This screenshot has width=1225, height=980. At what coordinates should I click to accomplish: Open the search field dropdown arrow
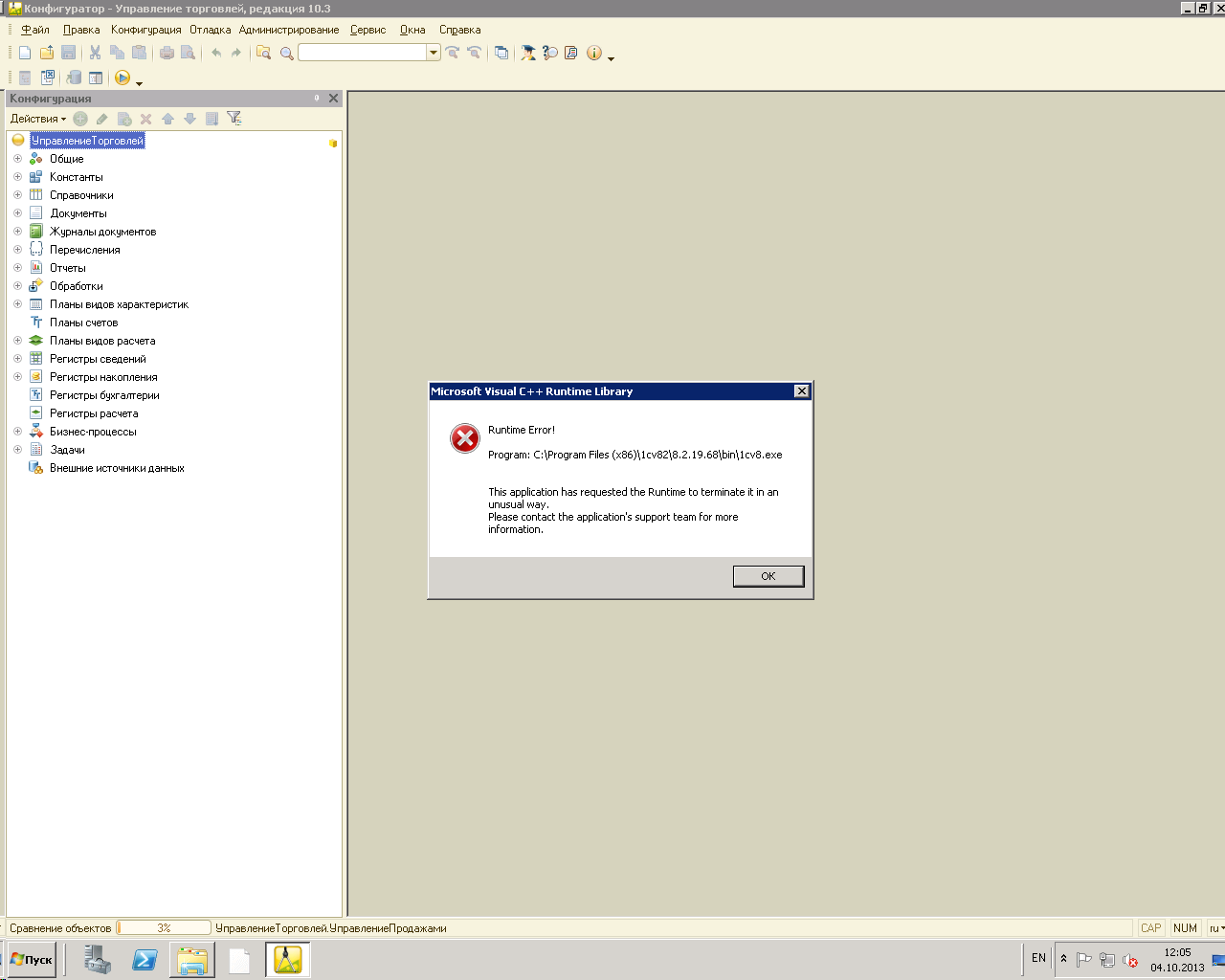tap(434, 53)
